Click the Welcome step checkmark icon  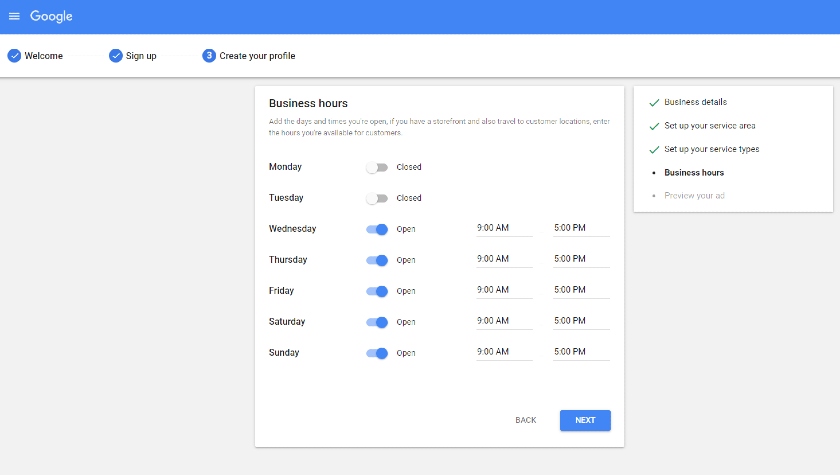click(14, 56)
